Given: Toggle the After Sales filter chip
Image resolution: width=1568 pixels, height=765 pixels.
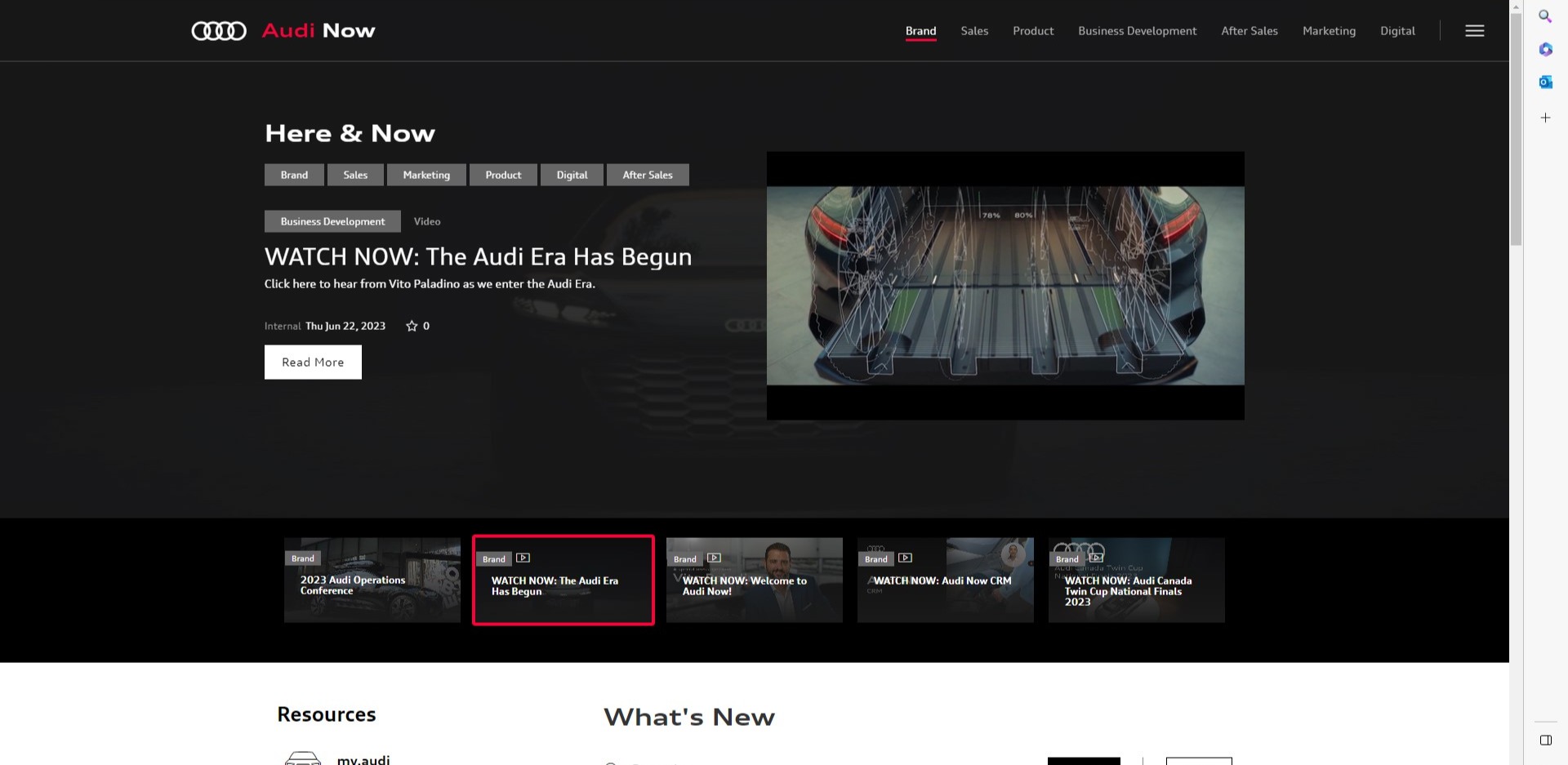Looking at the screenshot, I should point(647,175).
